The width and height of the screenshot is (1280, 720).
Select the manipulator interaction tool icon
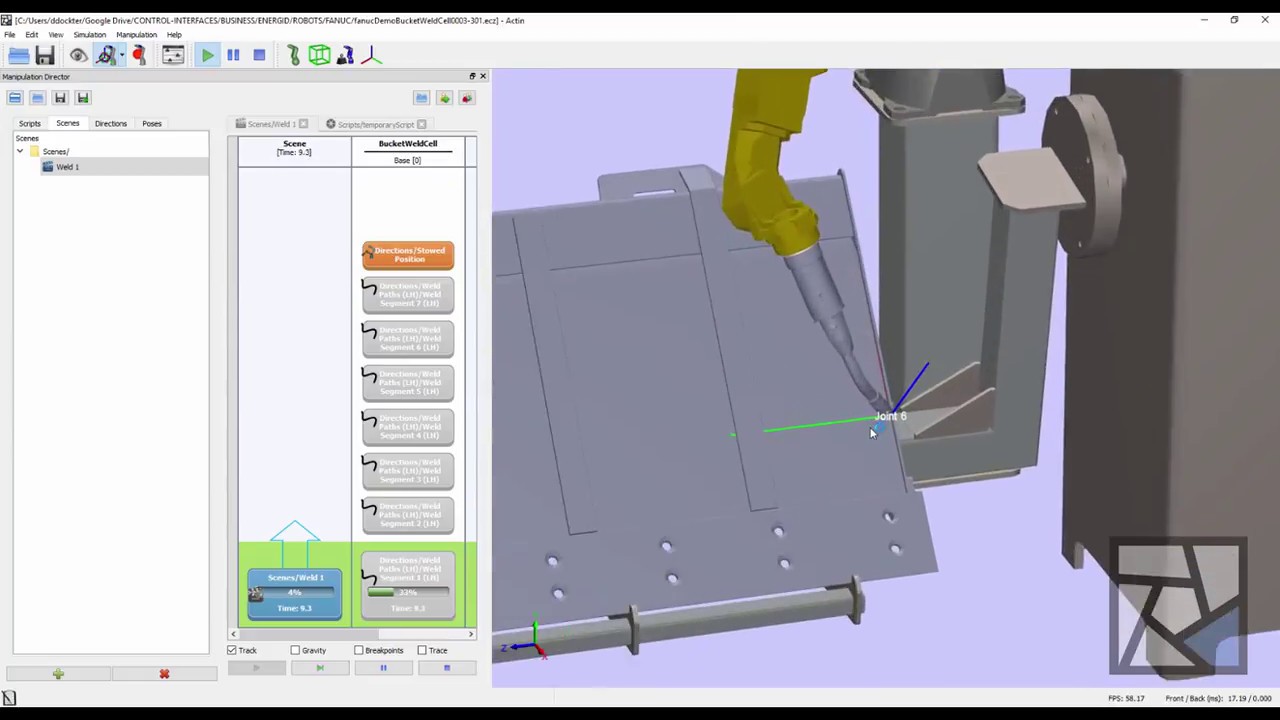pyautogui.click(x=105, y=56)
